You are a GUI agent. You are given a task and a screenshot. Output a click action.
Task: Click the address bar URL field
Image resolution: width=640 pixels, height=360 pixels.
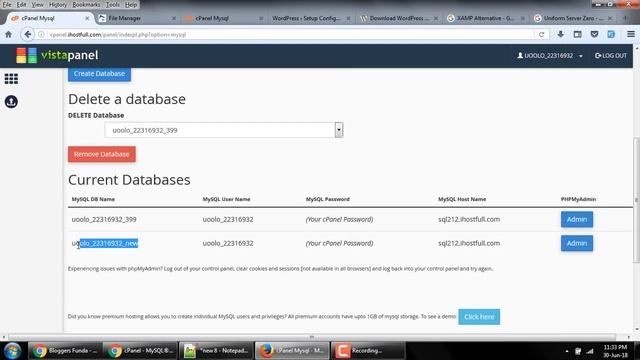coord(286,35)
